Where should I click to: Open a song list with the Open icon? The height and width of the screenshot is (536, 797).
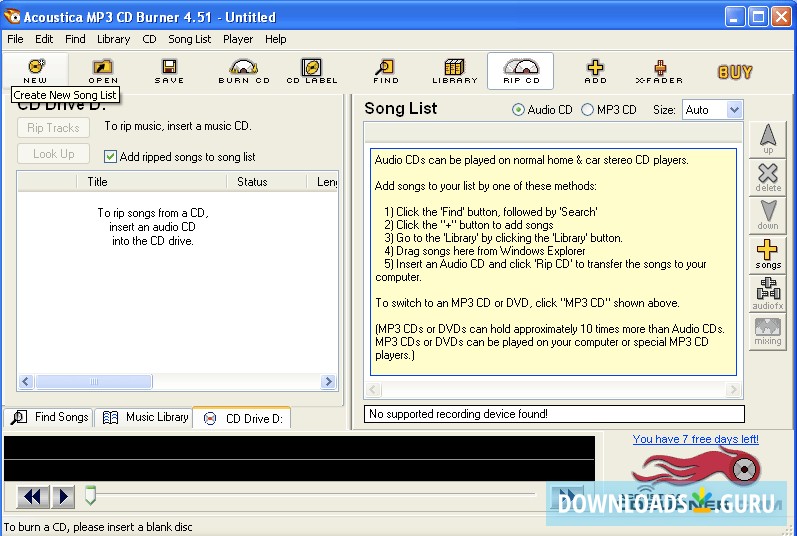pos(103,71)
